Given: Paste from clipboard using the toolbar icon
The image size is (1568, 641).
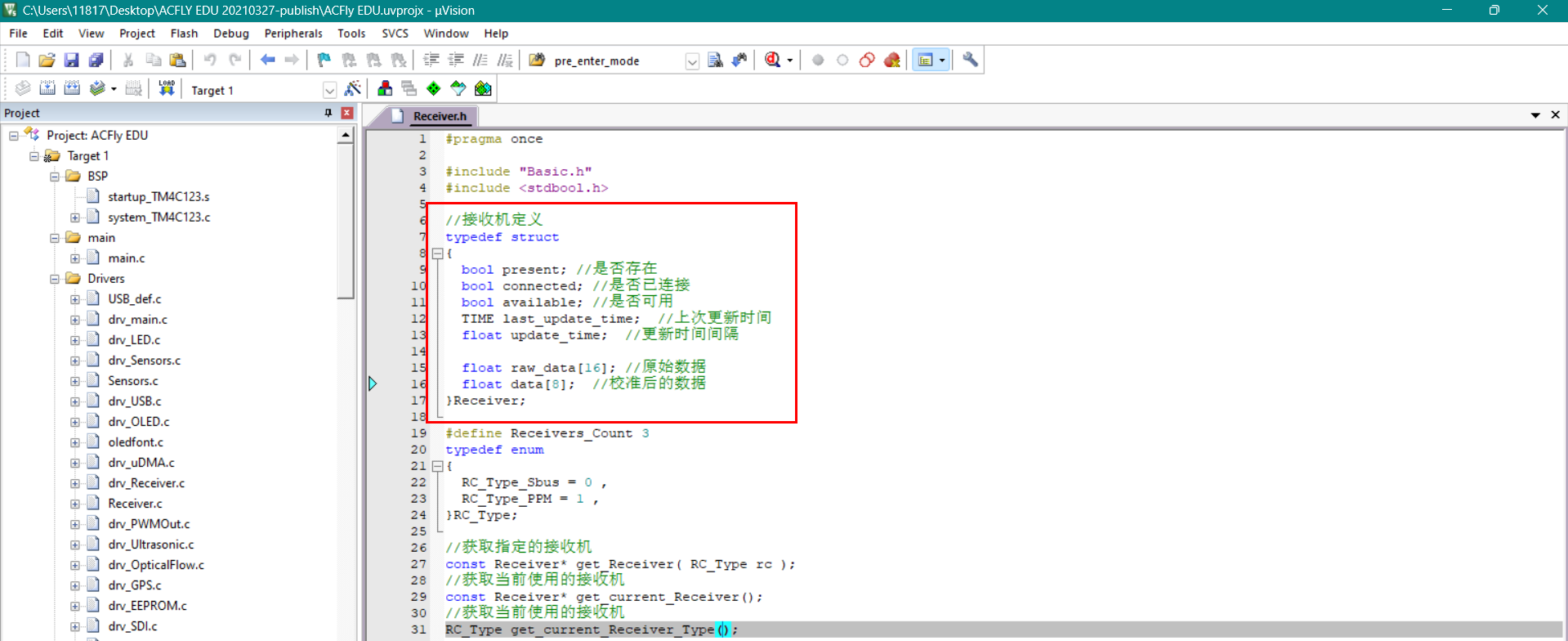Looking at the screenshot, I should (x=177, y=60).
